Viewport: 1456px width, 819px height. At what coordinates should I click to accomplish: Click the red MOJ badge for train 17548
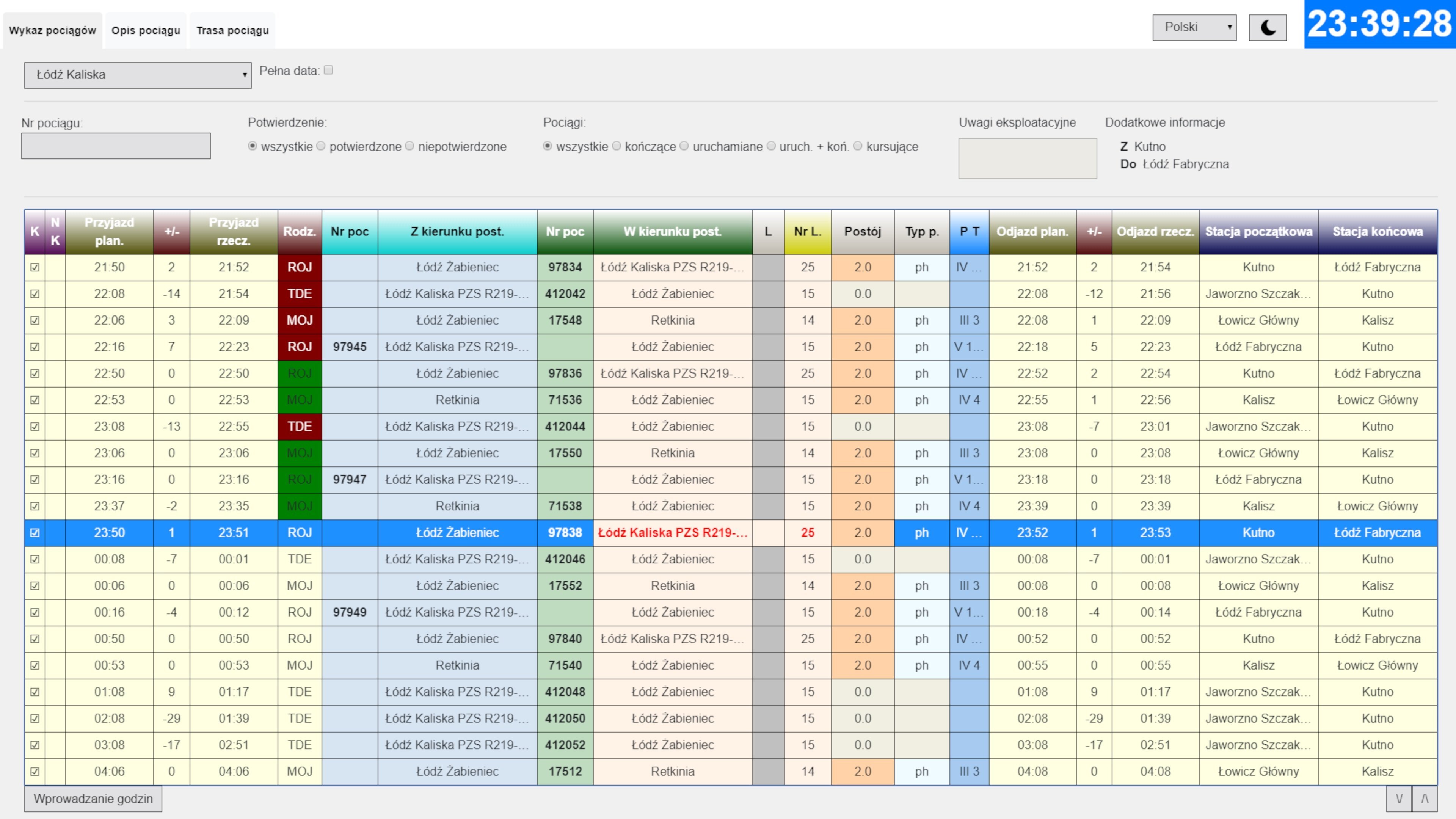tap(300, 320)
